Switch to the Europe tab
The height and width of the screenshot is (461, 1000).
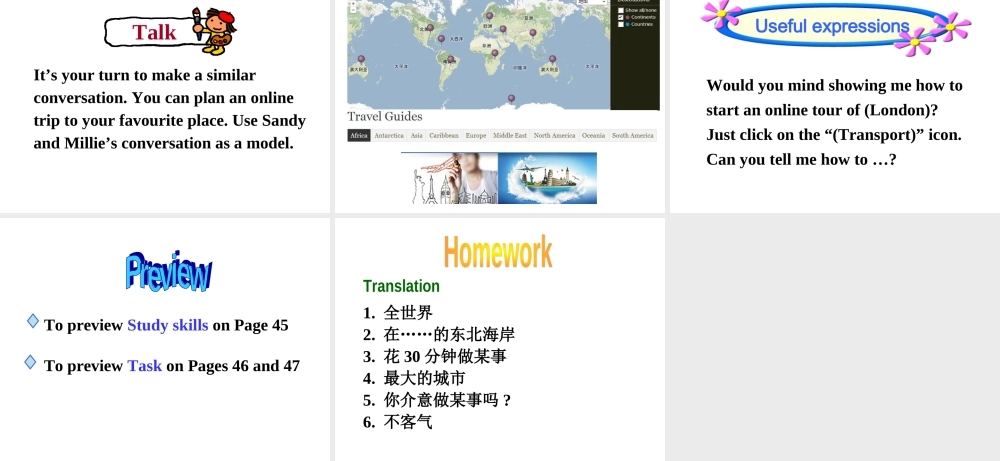pos(476,135)
